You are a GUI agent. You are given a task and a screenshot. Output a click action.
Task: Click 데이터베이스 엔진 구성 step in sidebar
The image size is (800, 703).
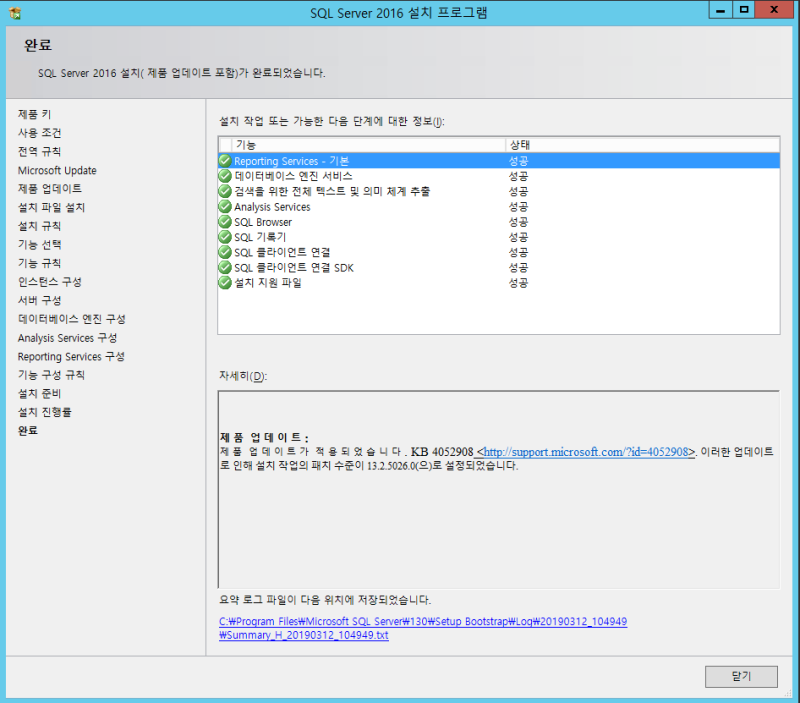(72, 319)
